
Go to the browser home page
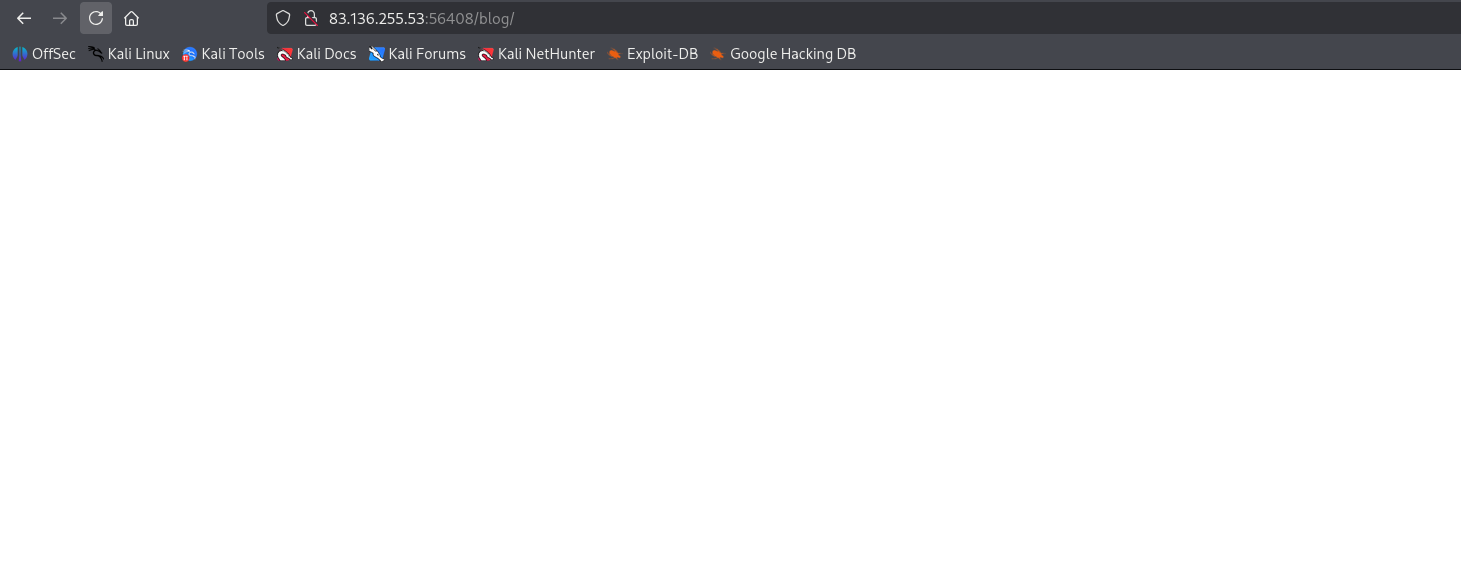point(131,18)
